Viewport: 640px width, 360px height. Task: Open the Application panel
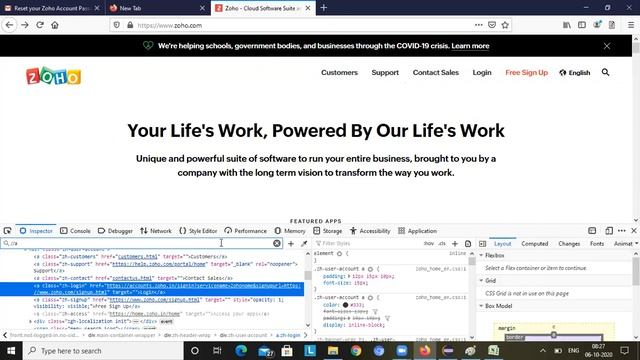pyautogui.click(x=418, y=231)
